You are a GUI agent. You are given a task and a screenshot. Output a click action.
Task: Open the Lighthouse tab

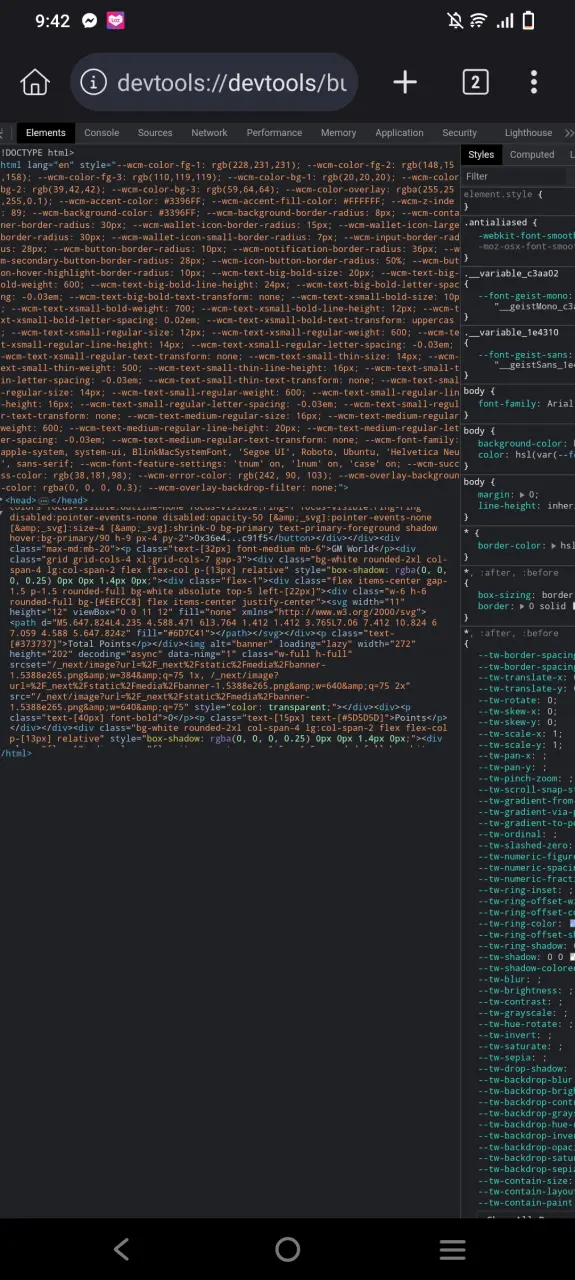(x=528, y=133)
